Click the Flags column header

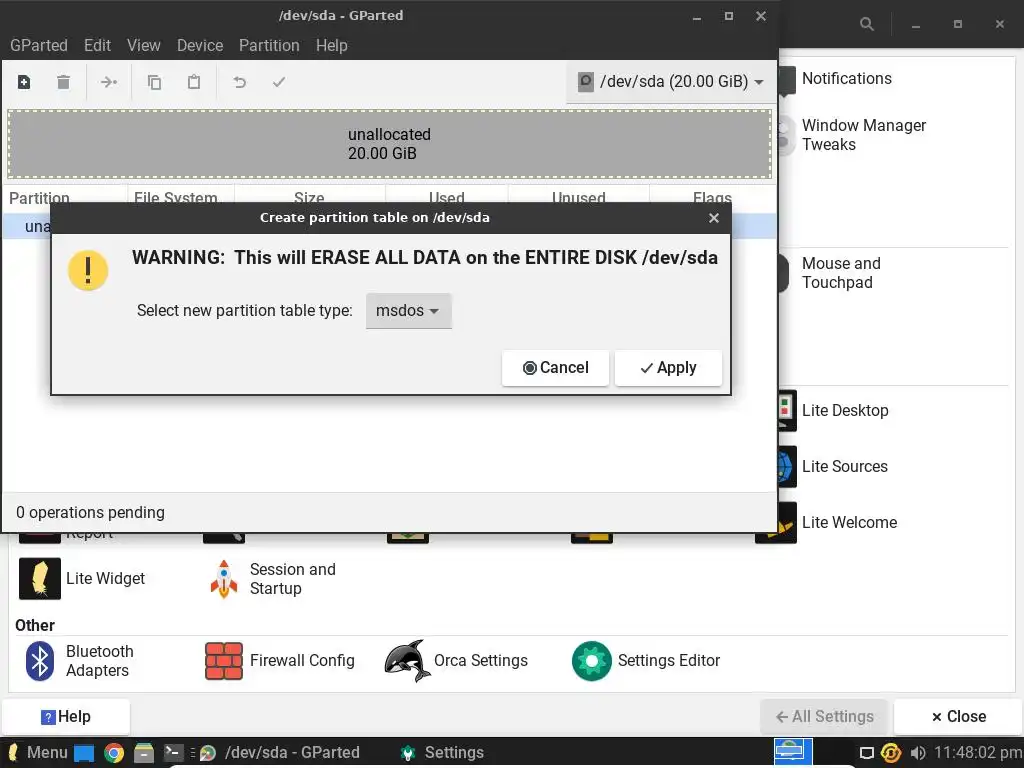tap(712, 196)
